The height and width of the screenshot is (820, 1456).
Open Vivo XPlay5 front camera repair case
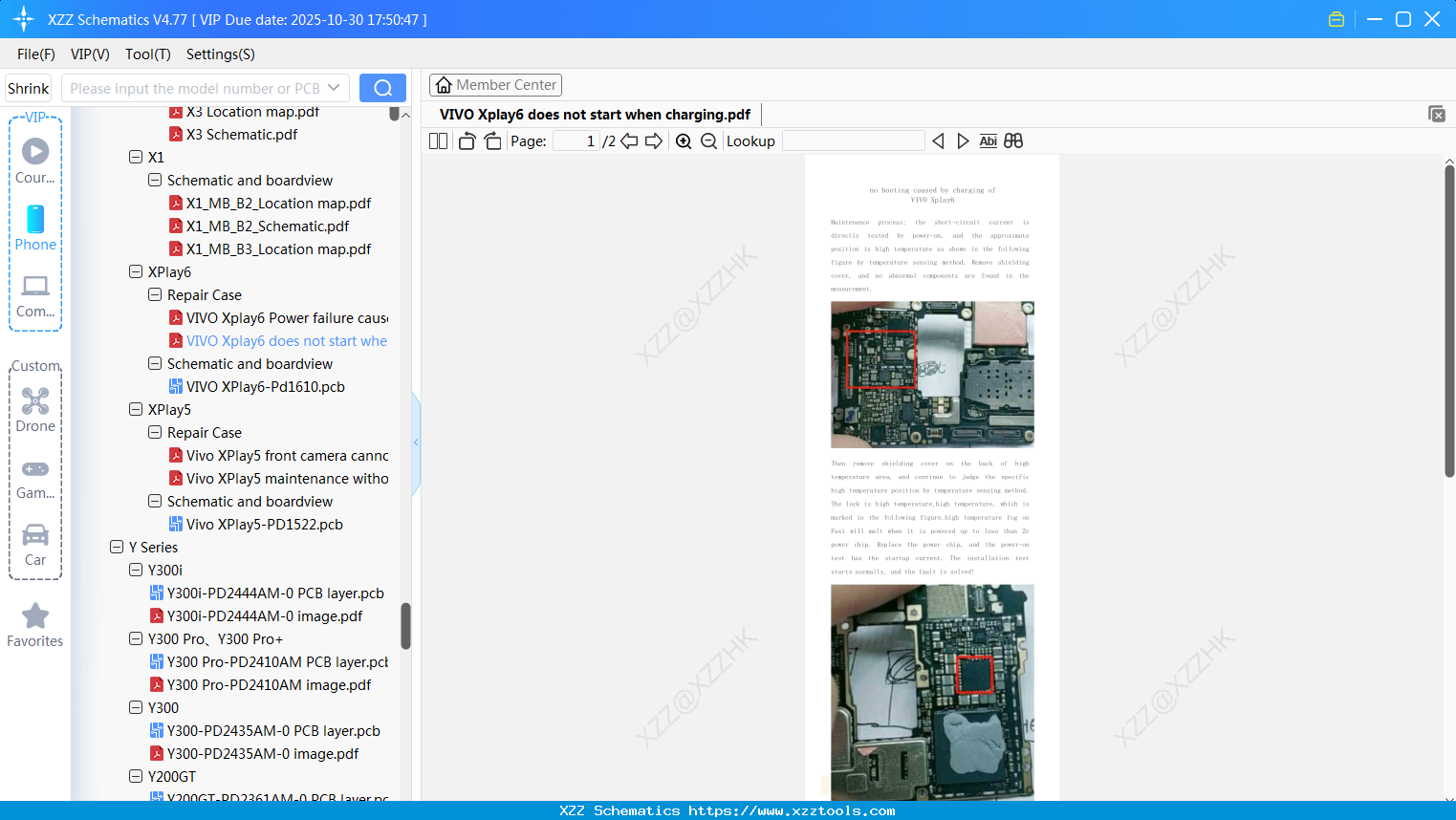coord(287,456)
